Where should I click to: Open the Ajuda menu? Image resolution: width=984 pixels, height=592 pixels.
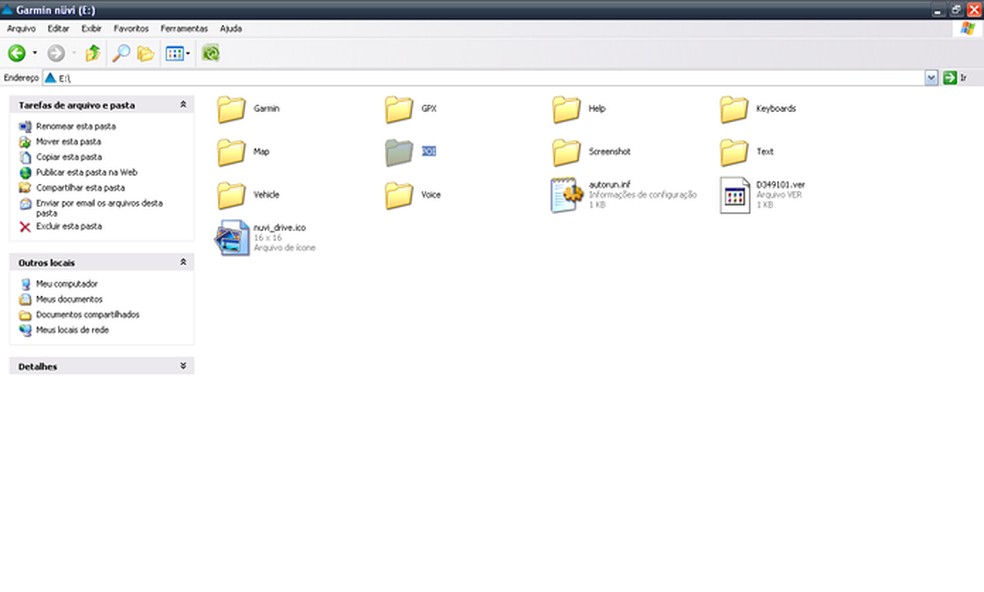[x=231, y=29]
